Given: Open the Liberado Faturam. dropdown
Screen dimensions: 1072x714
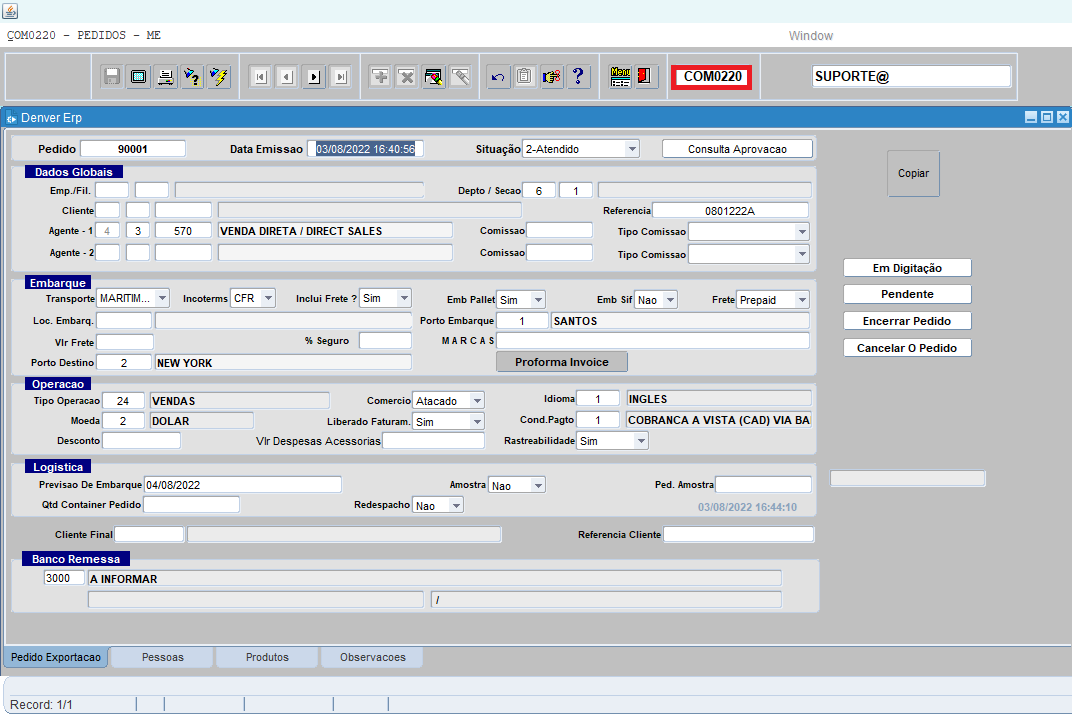Looking at the screenshot, I should click(477, 422).
